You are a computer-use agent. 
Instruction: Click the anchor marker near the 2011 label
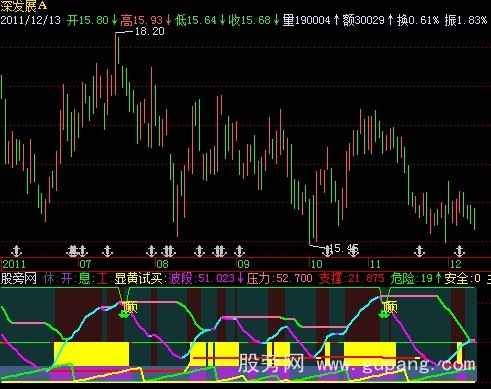click(x=16, y=251)
